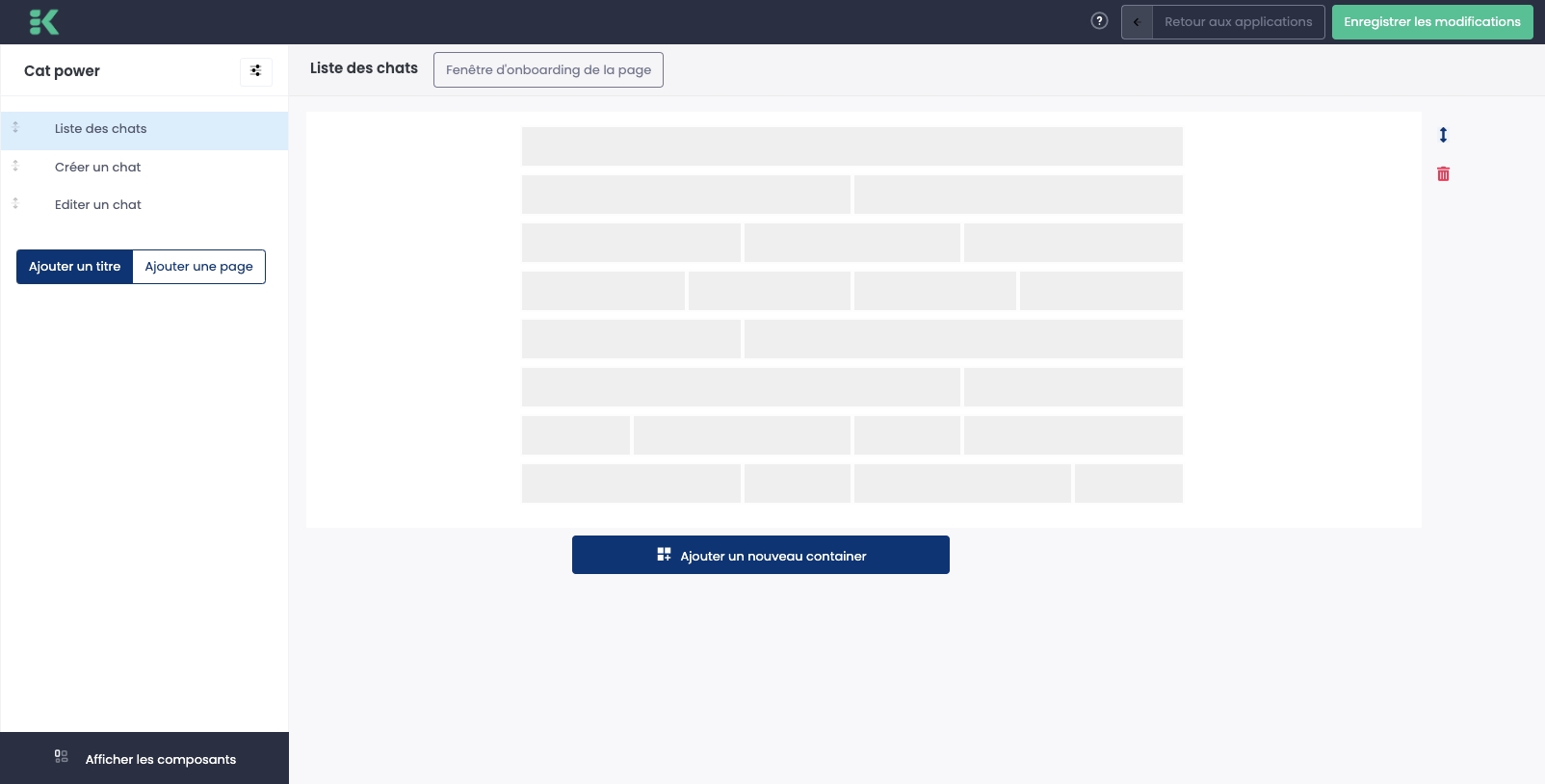1545x784 pixels.
Task: Click Ajouter un titre button
Action: (74, 267)
